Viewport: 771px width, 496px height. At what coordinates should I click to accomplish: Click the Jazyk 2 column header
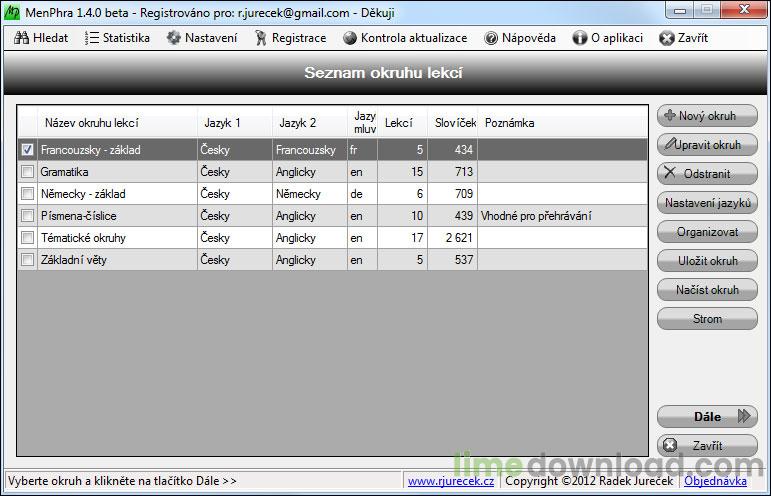[x=310, y=122]
